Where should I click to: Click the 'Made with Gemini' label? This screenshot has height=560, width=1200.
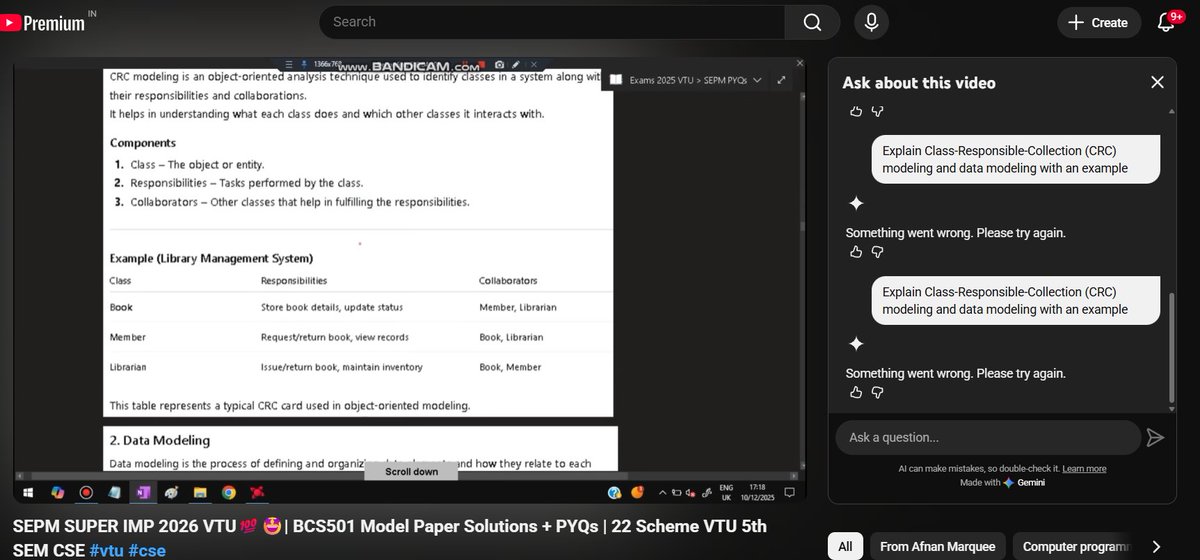pyautogui.click(x=1001, y=482)
